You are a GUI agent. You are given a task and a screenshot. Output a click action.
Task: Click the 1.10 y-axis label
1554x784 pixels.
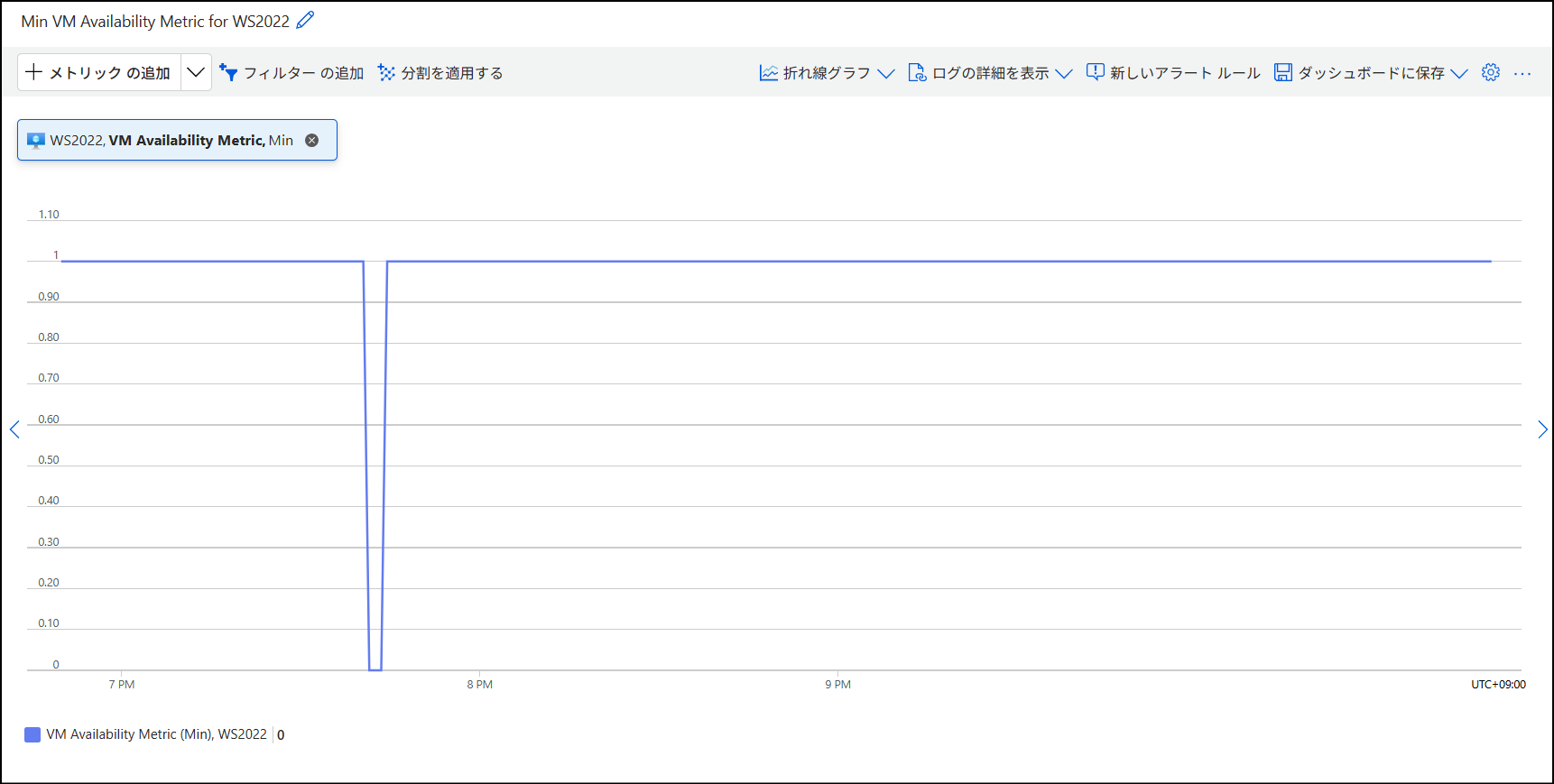point(49,215)
